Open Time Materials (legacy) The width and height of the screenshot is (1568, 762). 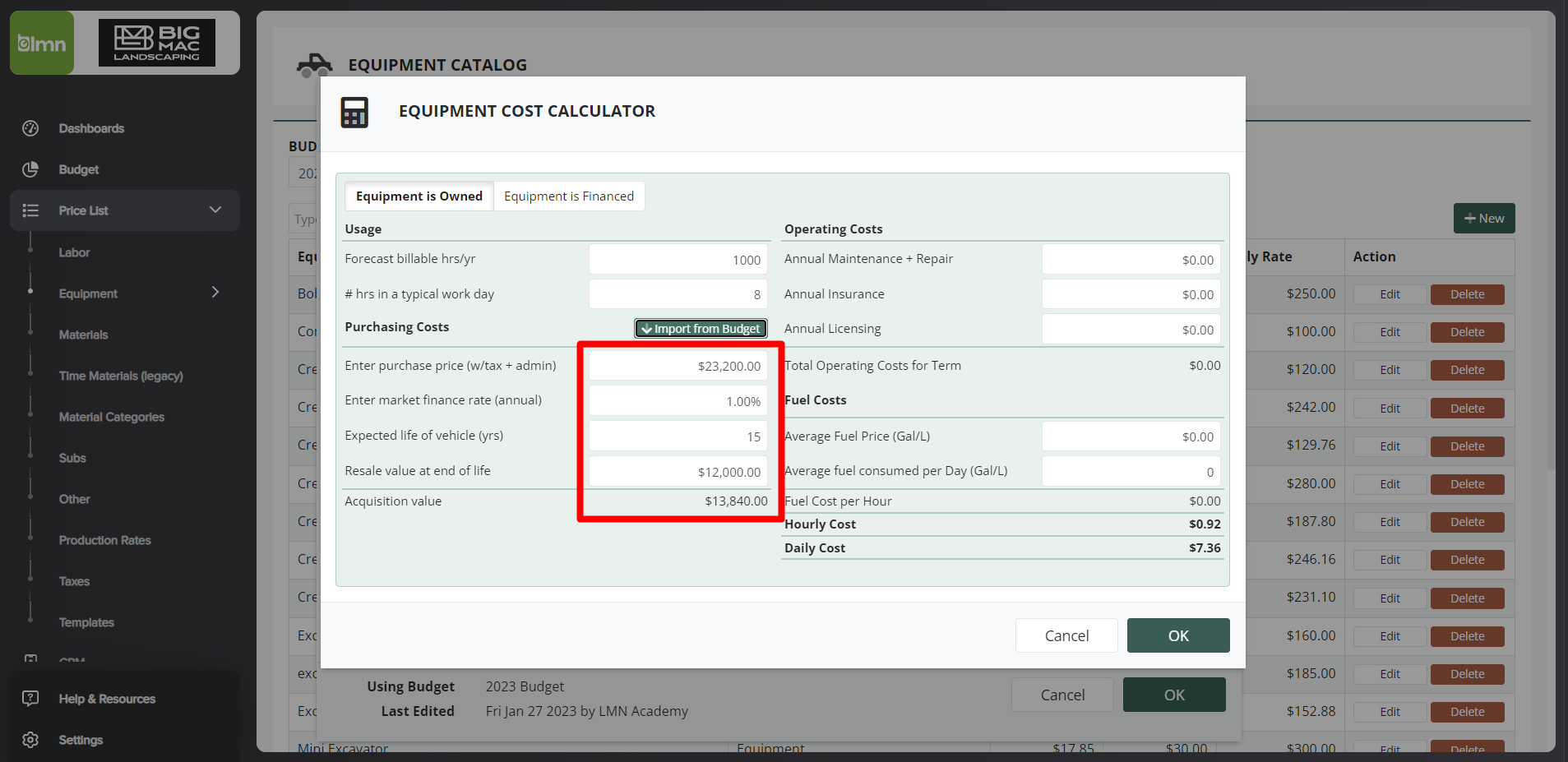[x=121, y=376]
